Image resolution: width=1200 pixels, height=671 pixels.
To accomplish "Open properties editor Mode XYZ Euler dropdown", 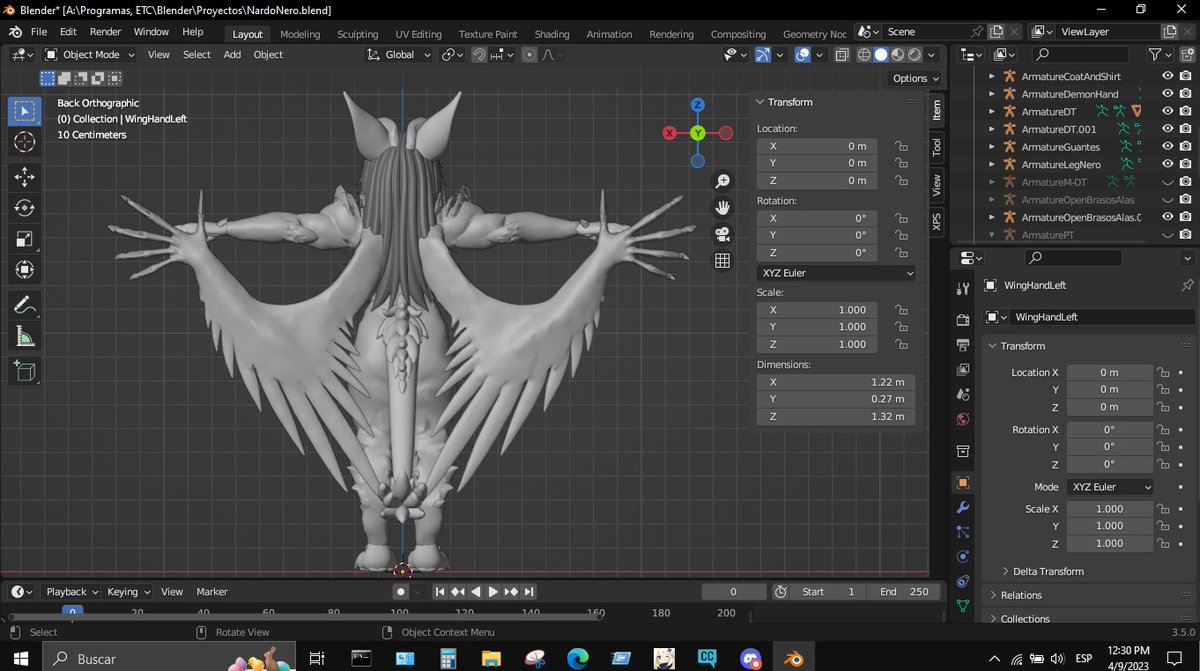I will 1110,487.
